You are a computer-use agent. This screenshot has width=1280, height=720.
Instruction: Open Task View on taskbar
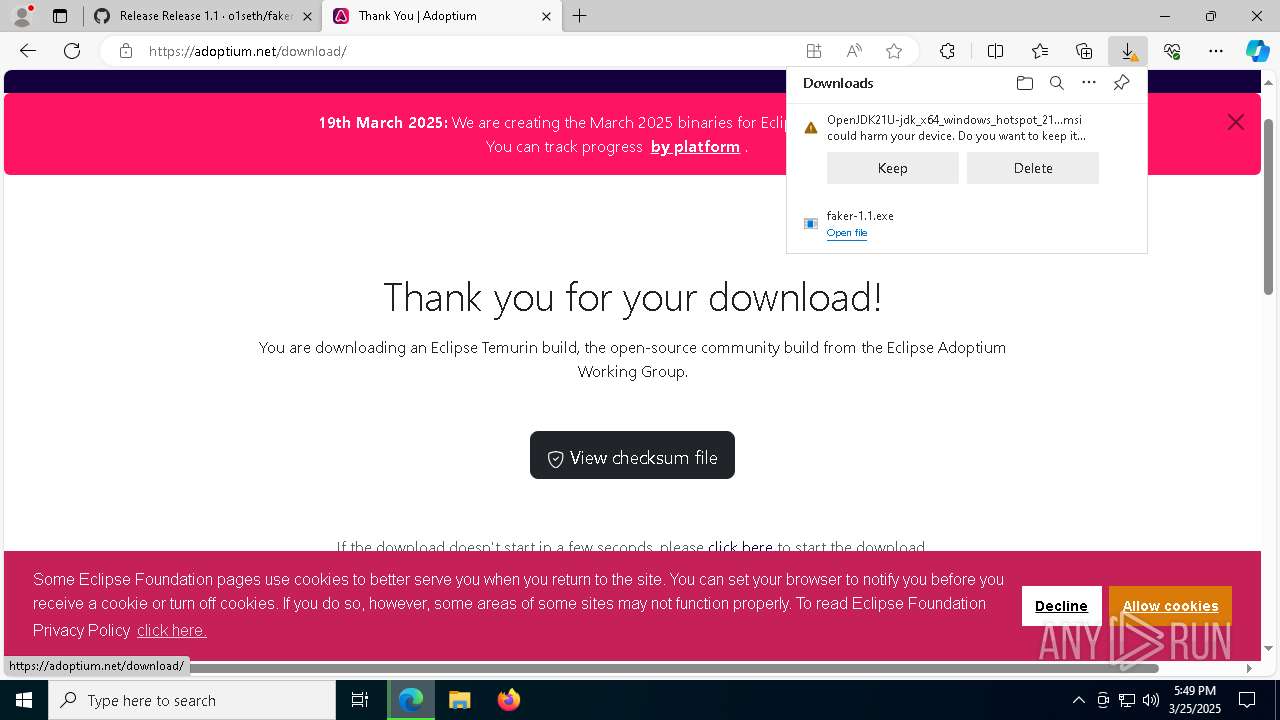360,700
